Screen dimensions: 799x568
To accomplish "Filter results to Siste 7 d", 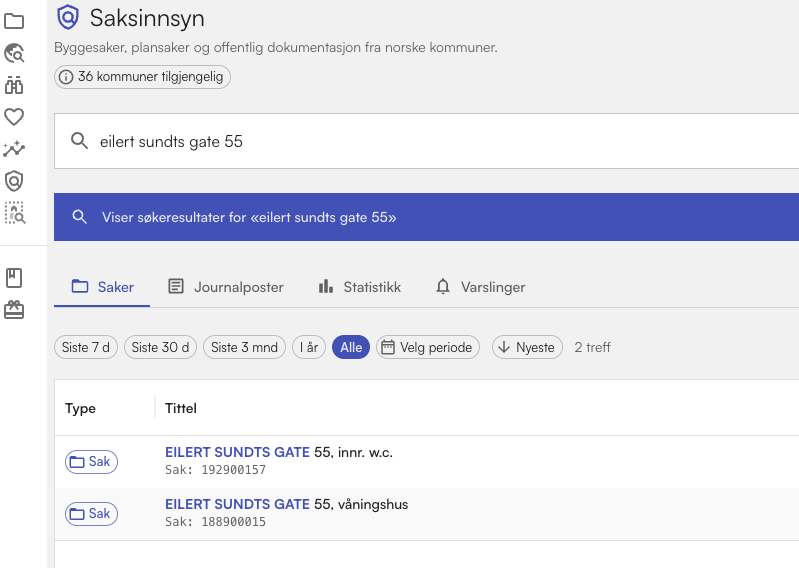I will 86,347.
